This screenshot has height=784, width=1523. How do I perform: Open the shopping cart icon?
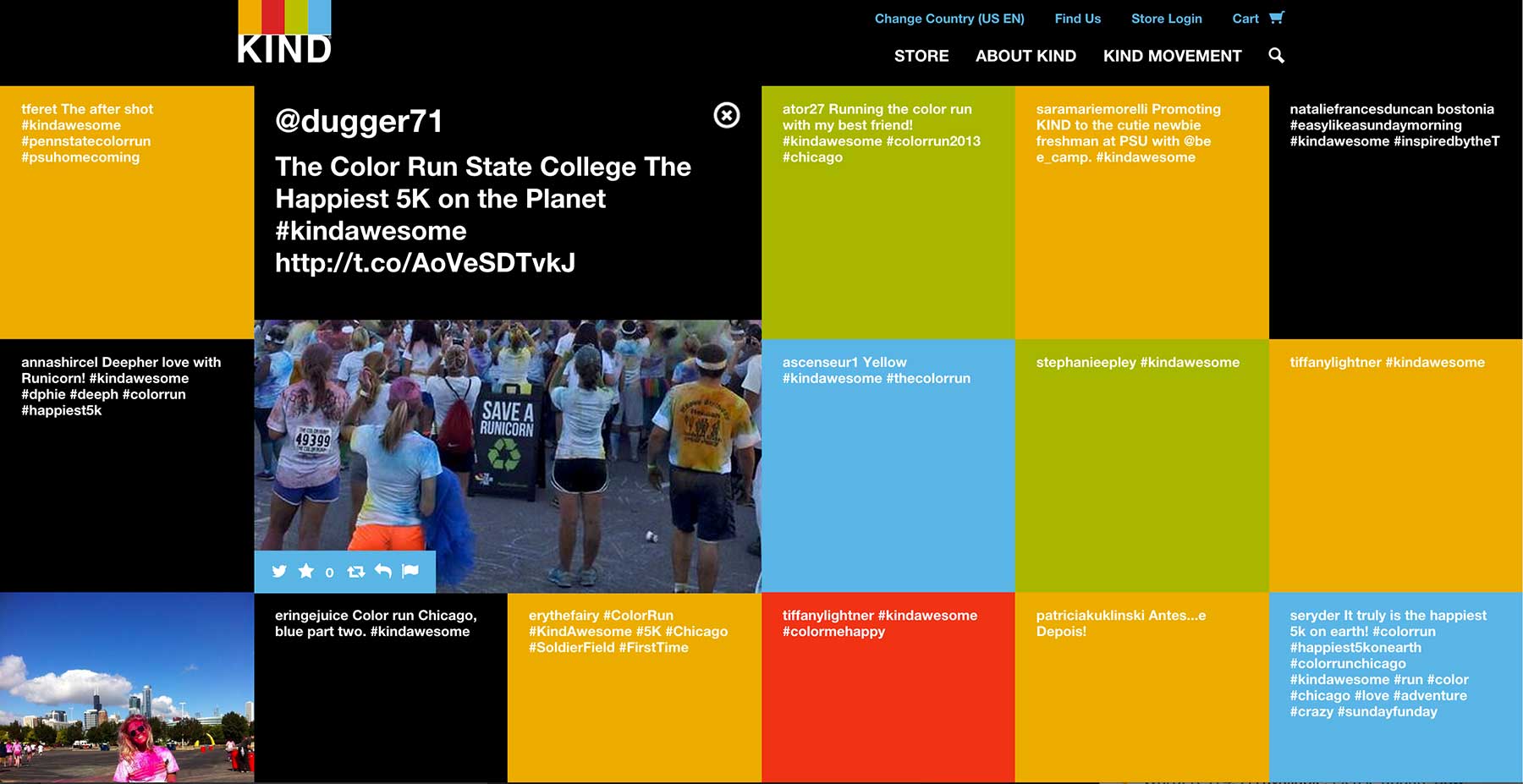(1277, 18)
